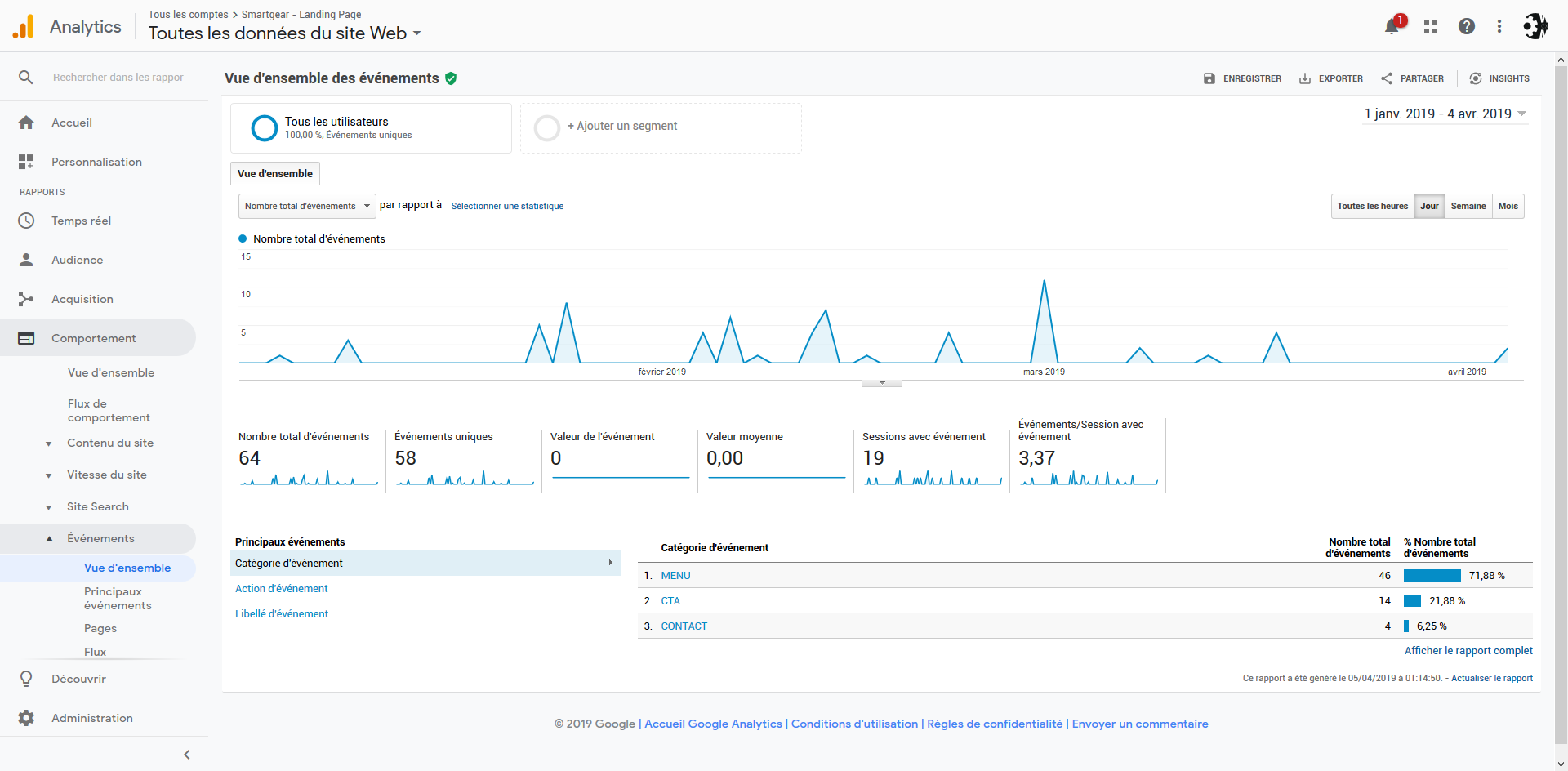Click the green verified shield icon

coord(451,78)
